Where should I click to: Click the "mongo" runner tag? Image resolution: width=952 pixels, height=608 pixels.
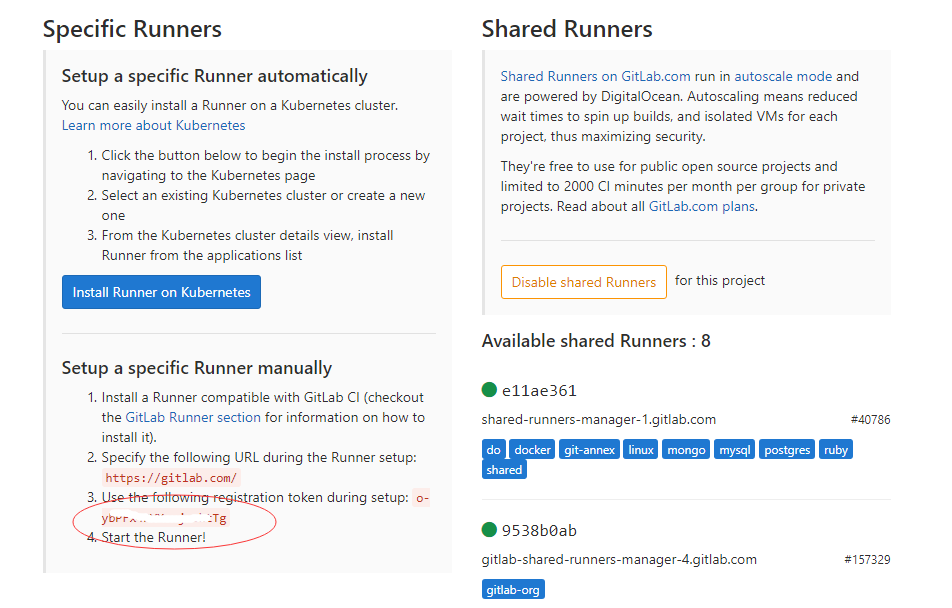(x=687, y=449)
